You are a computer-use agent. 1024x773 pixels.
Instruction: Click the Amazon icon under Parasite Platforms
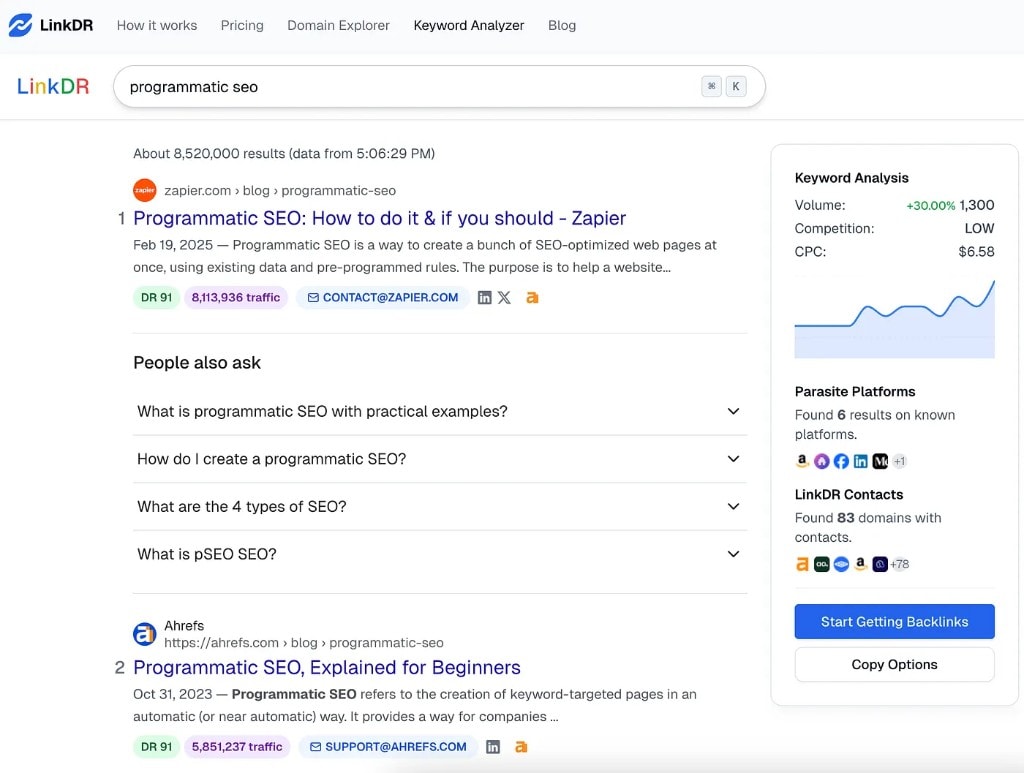[x=802, y=460]
